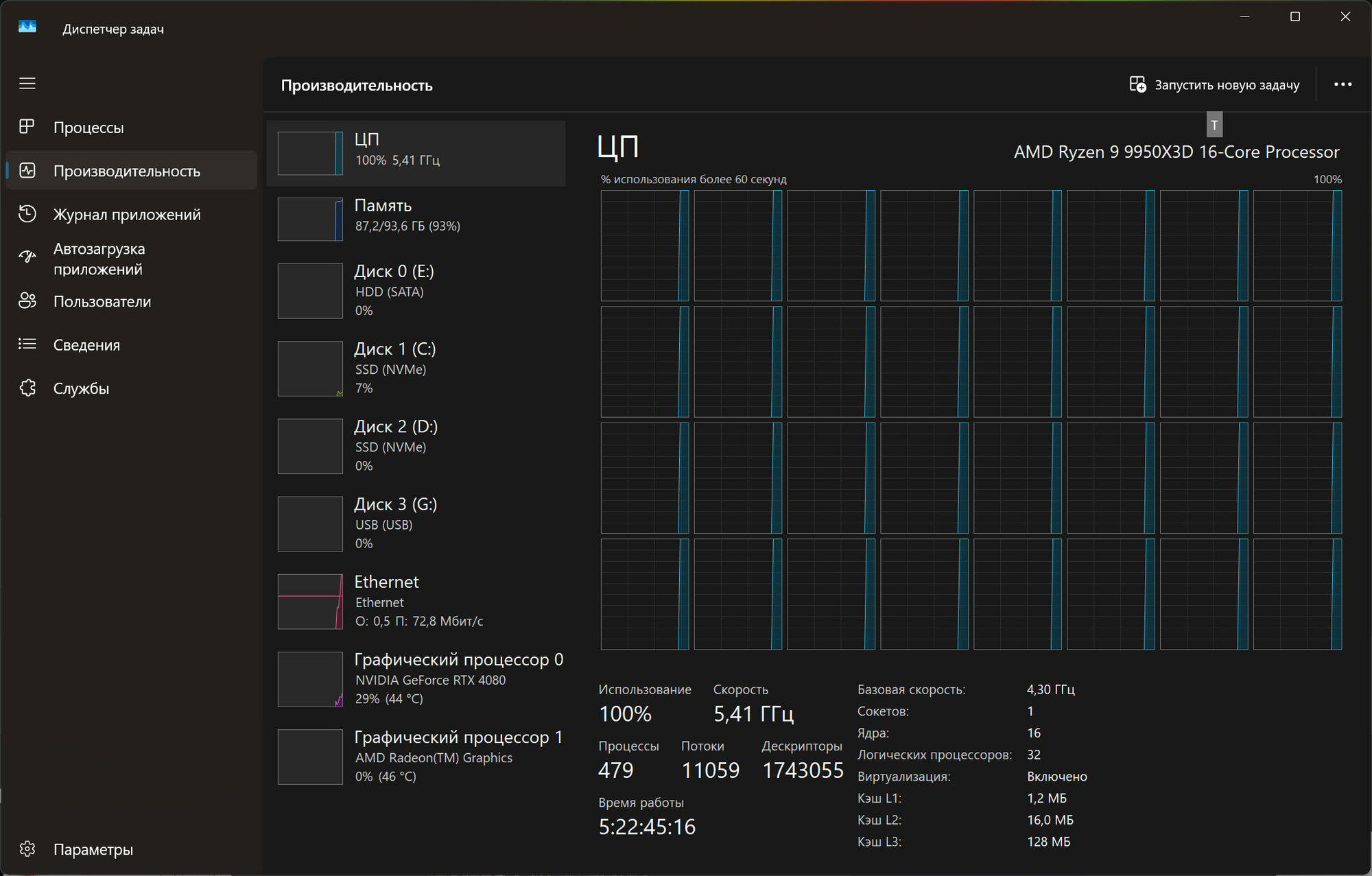Toggle the hamburger navigation menu

27,84
